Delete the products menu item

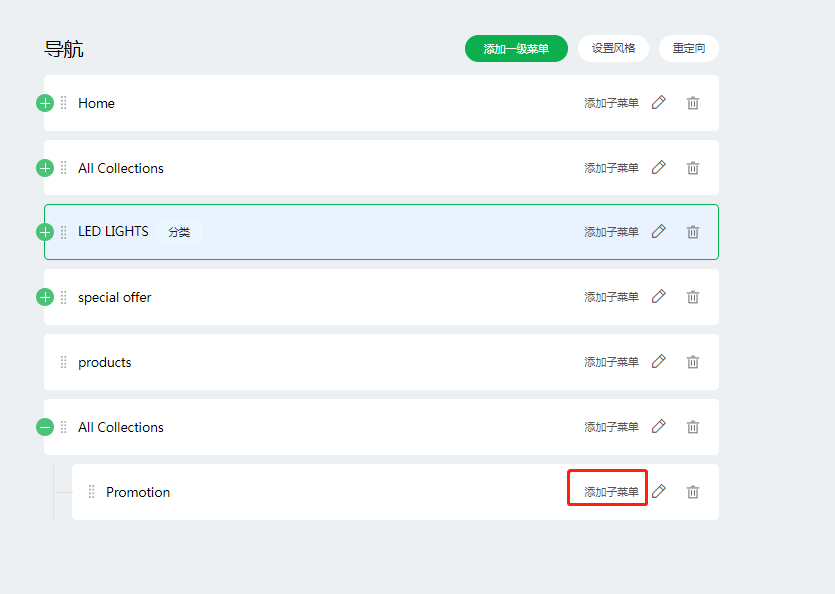point(693,362)
